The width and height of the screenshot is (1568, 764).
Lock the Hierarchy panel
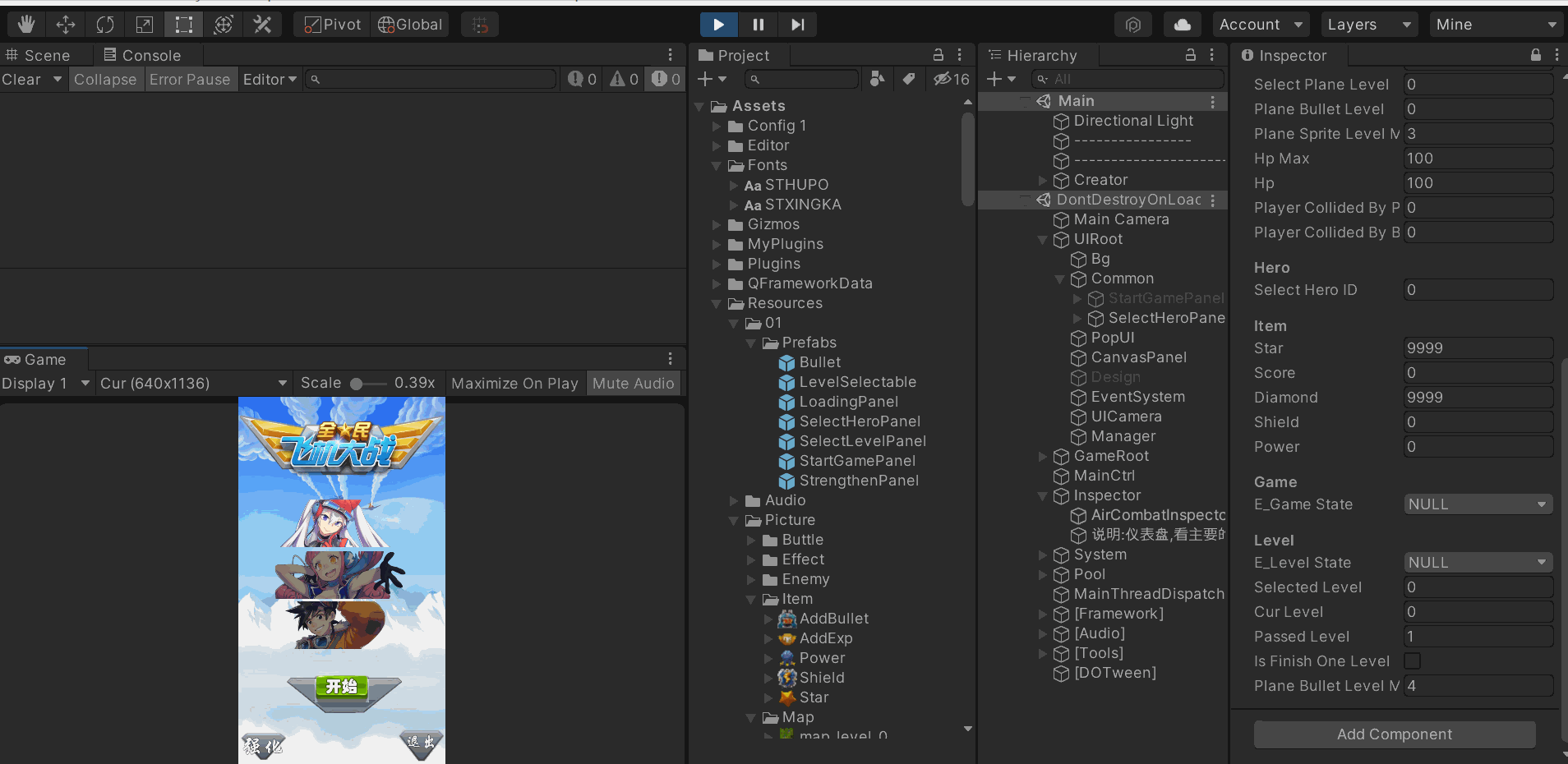1191,54
